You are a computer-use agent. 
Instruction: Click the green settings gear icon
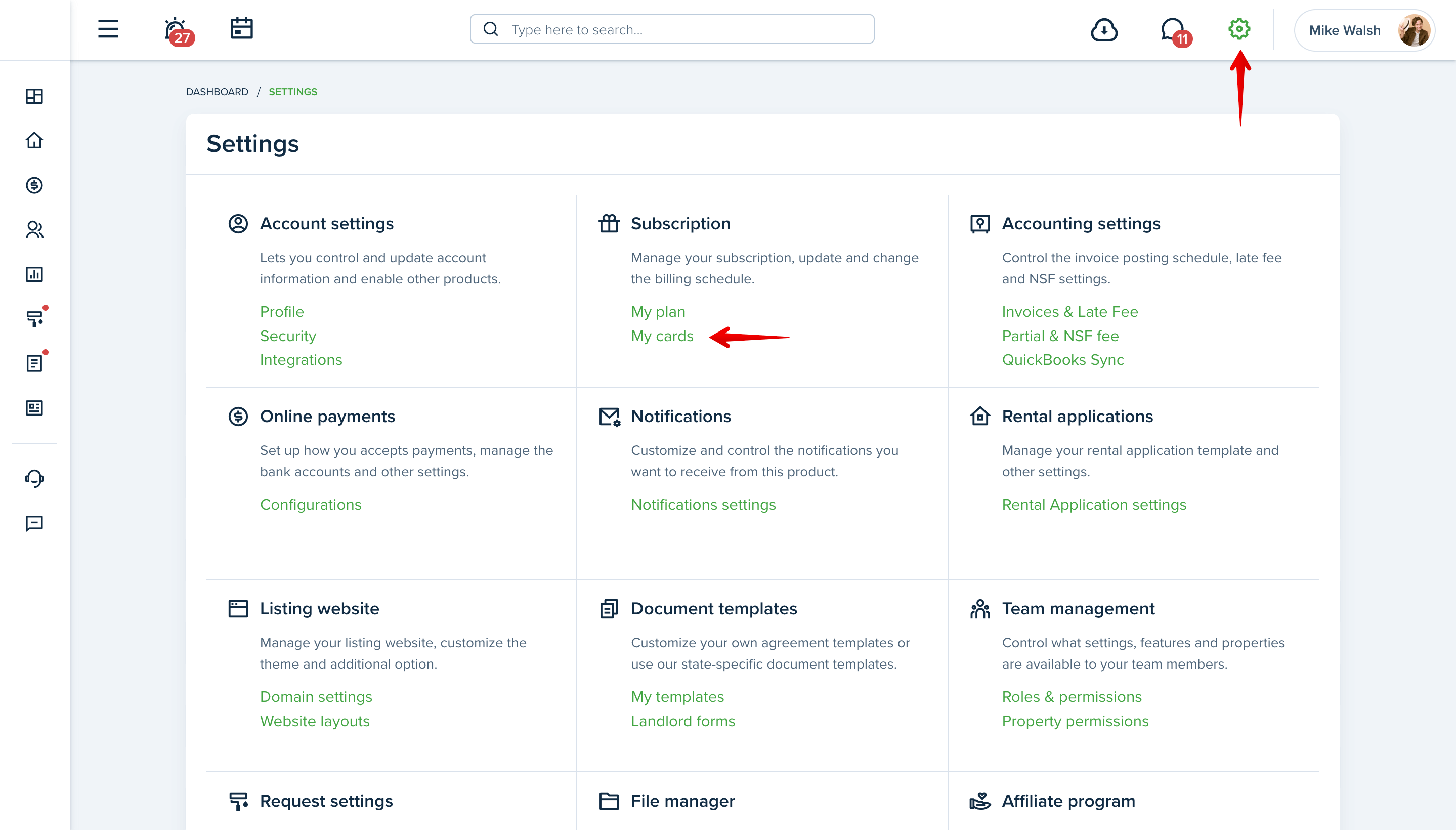pos(1239,29)
